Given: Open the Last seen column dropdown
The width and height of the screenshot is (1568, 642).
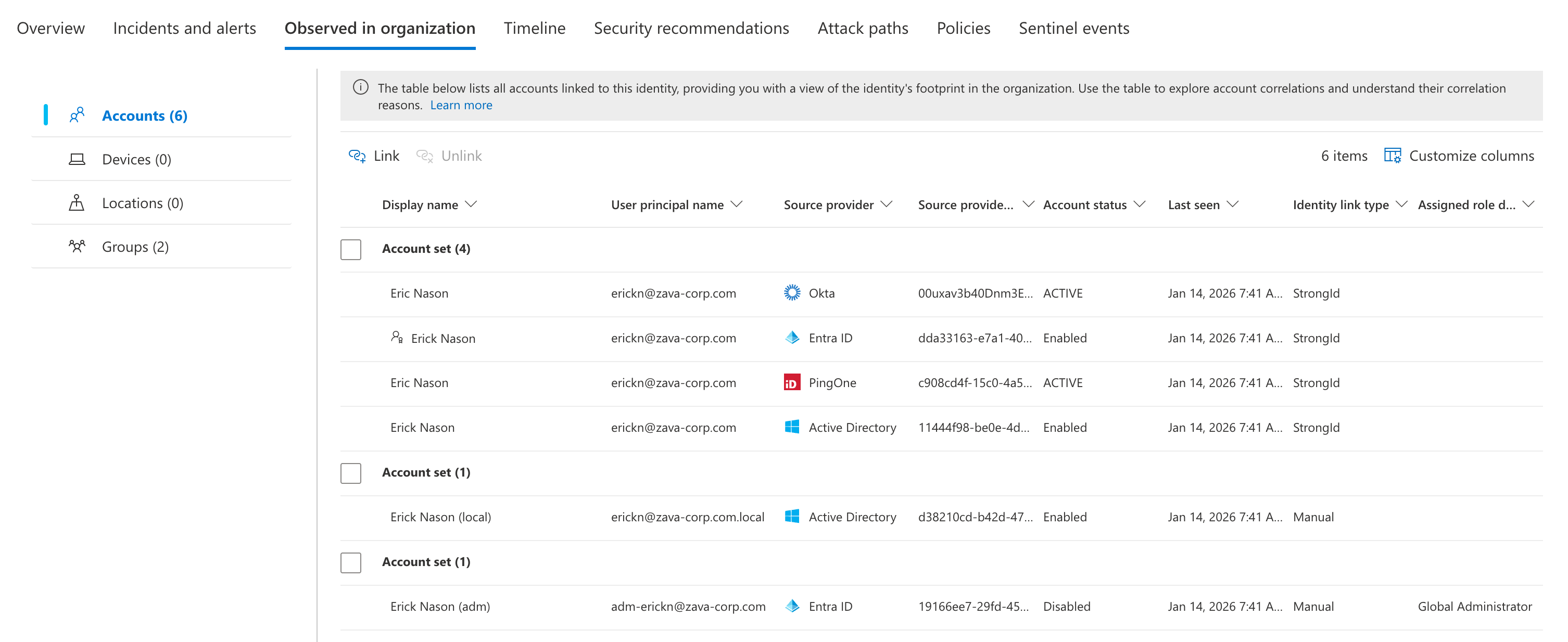Looking at the screenshot, I should click(1233, 204).
